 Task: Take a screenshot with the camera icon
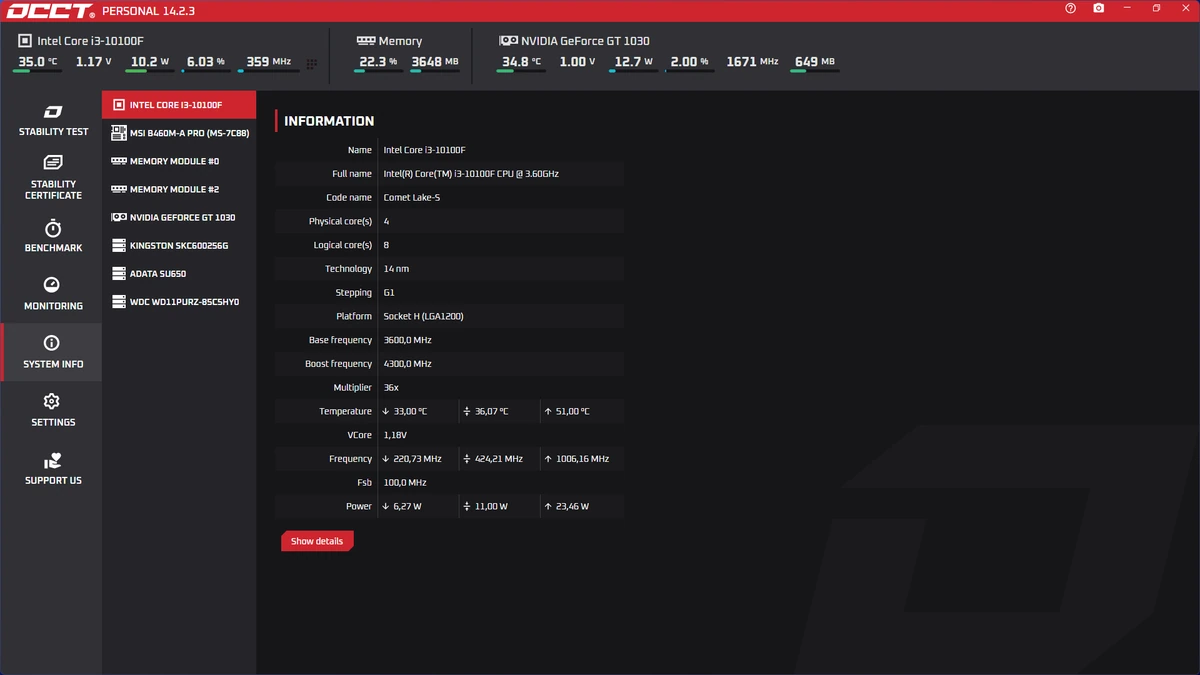coord(1099,8)
